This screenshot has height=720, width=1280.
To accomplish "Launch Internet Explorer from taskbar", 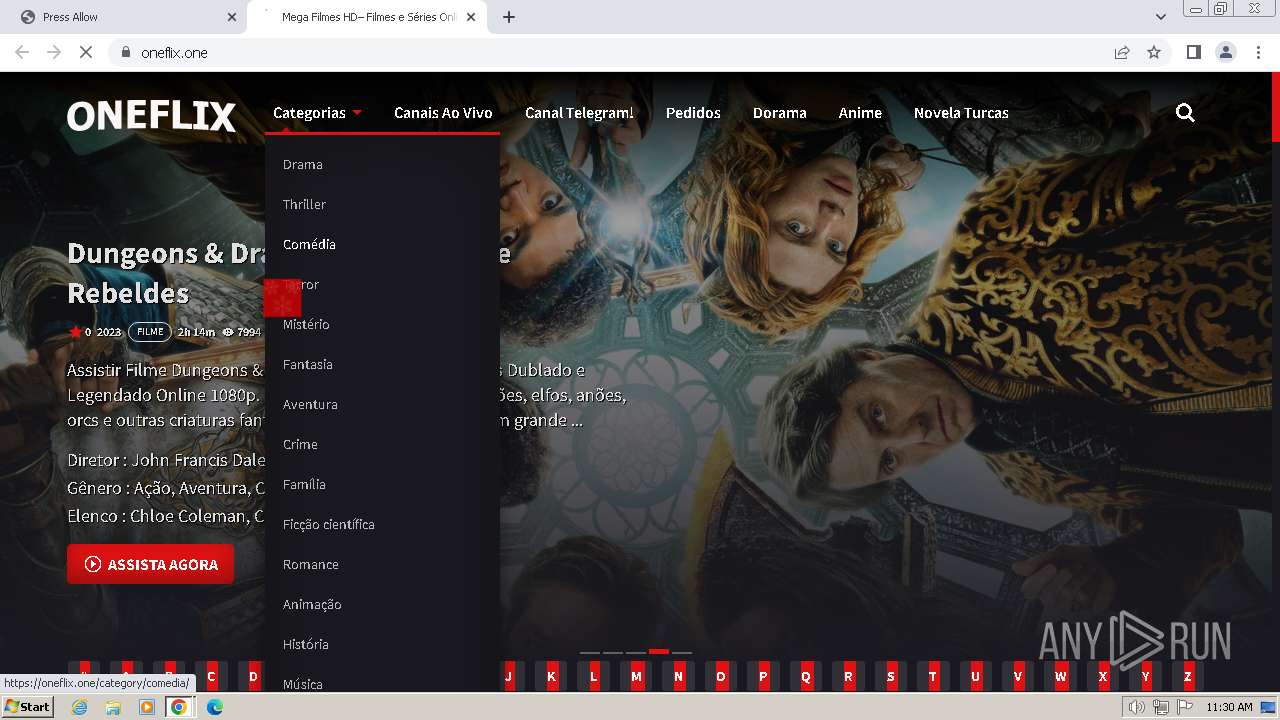I will coord(80,707).
